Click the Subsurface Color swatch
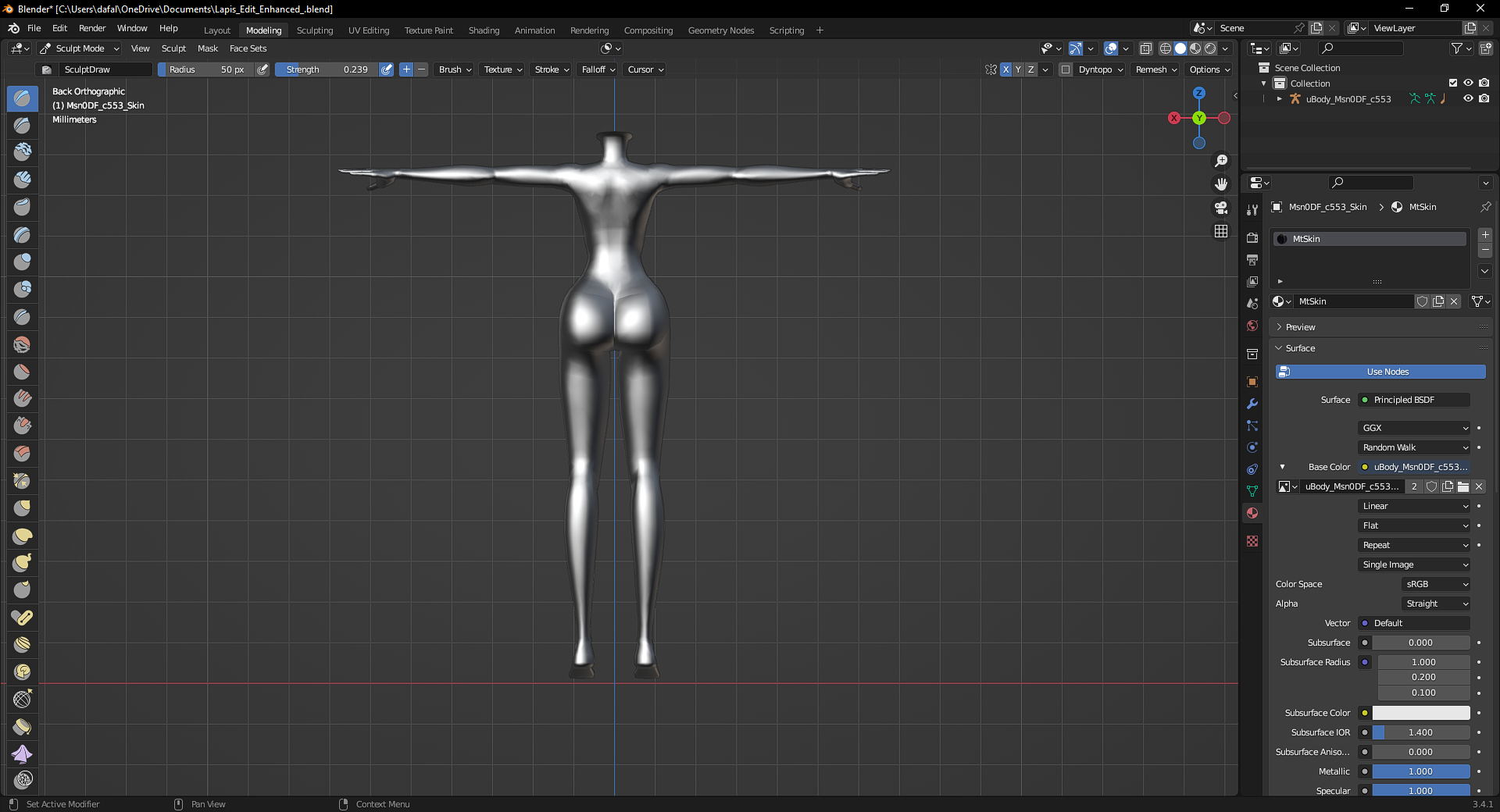The width and height of the screenshot is (1500, 812). (1421, 713)
